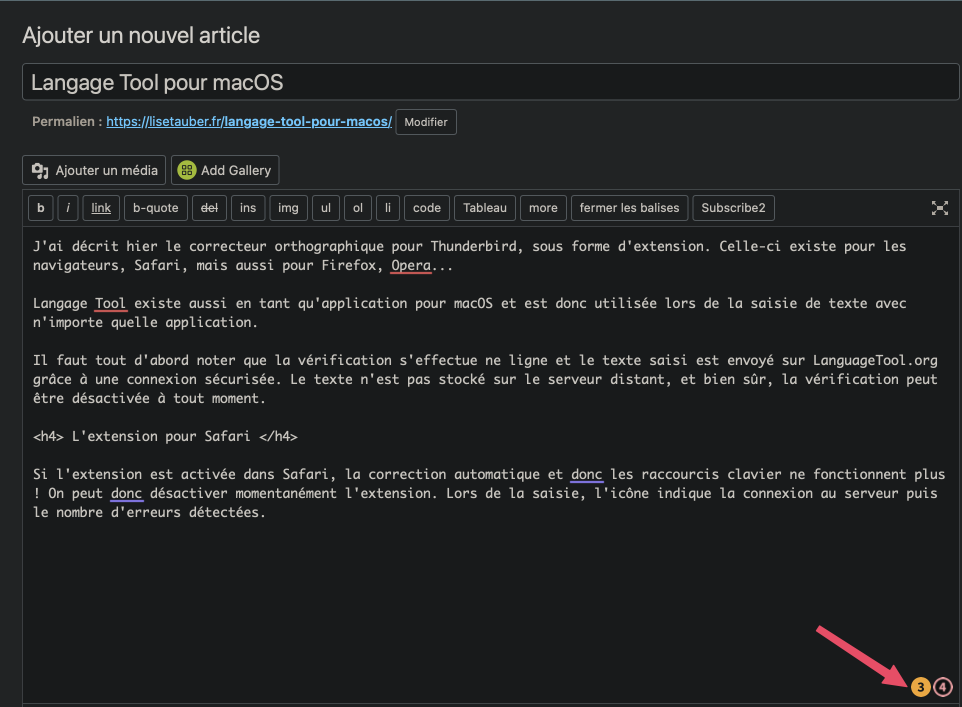Click the b-quote toolbar button
Screen dimensions: 962x707
[x=156, y=208]
